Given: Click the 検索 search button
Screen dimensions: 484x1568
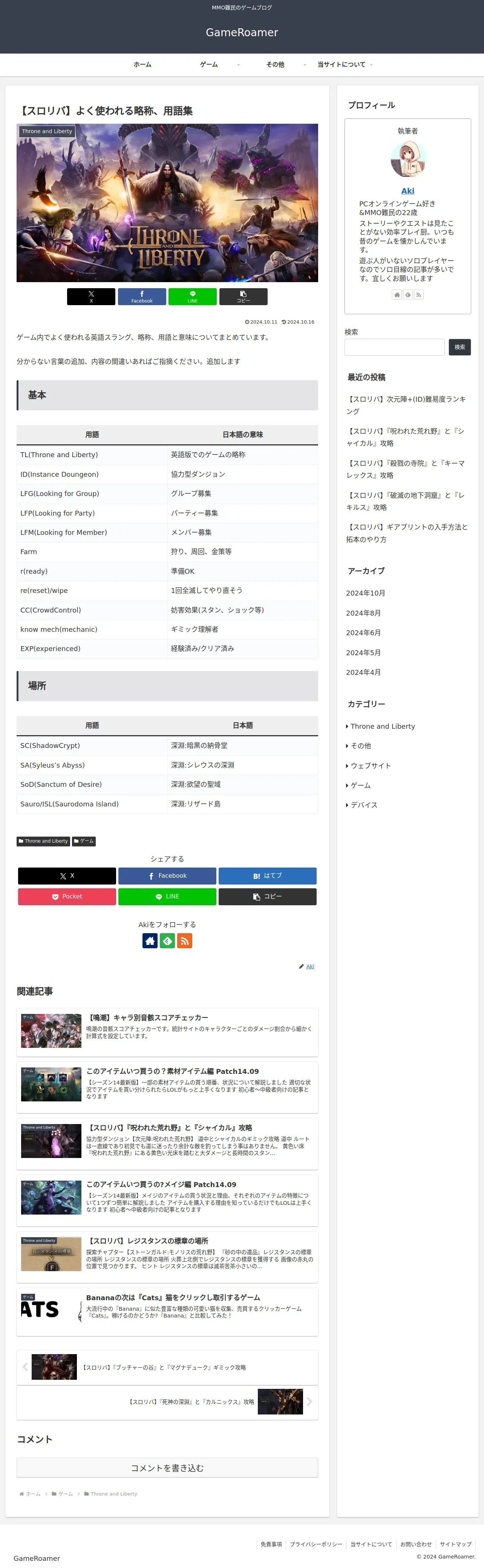Looking at the screenshot, I should (x=459, y=347).
